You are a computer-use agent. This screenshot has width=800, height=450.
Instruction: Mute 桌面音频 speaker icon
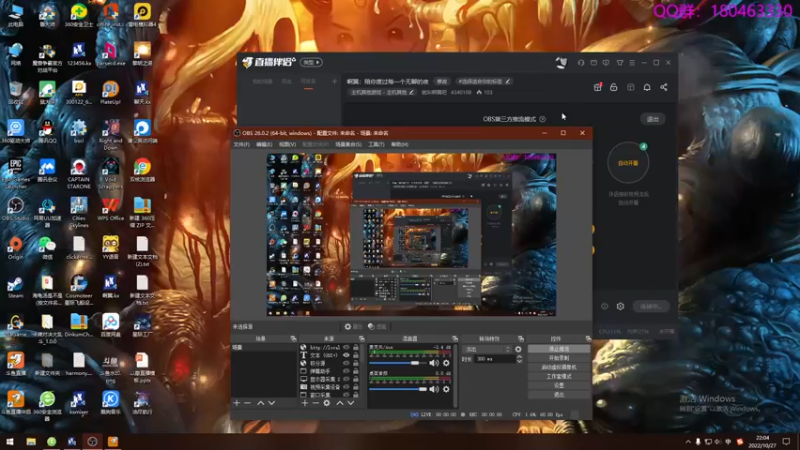[x=434, y=389]
